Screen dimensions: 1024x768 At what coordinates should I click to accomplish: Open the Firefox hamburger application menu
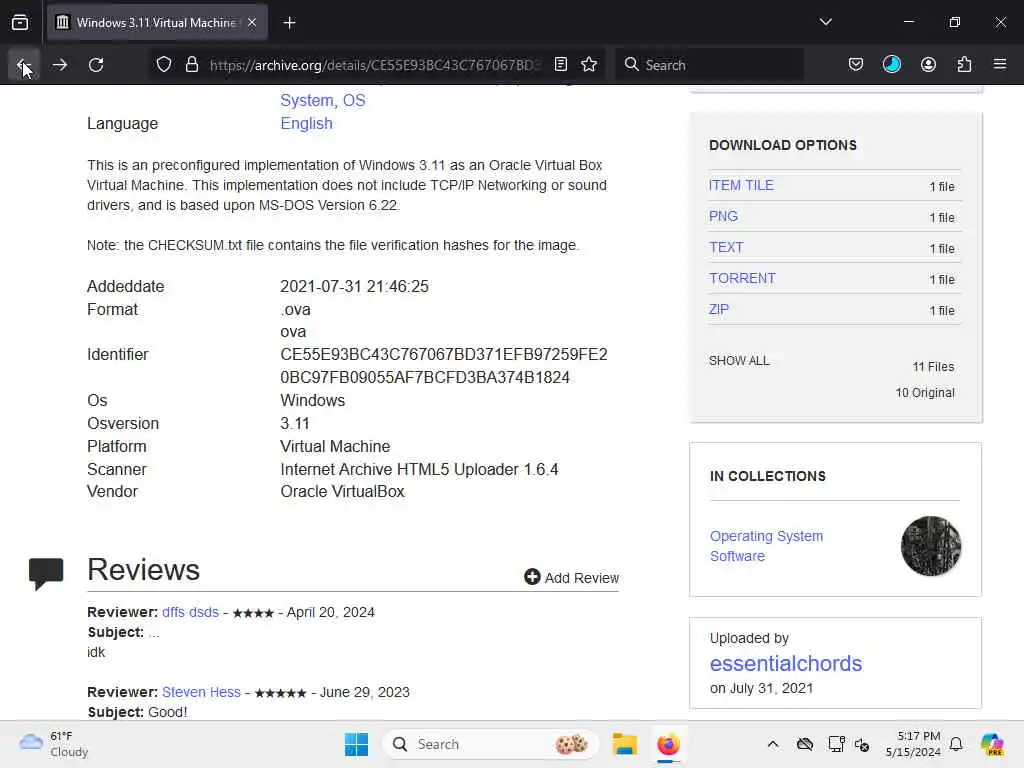tap(1000, 64)
